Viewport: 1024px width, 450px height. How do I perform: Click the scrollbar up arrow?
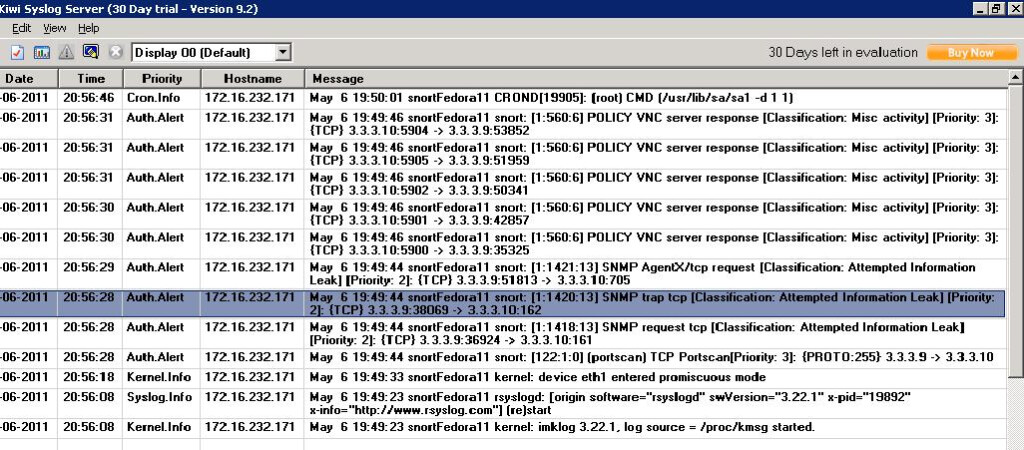1016,77
